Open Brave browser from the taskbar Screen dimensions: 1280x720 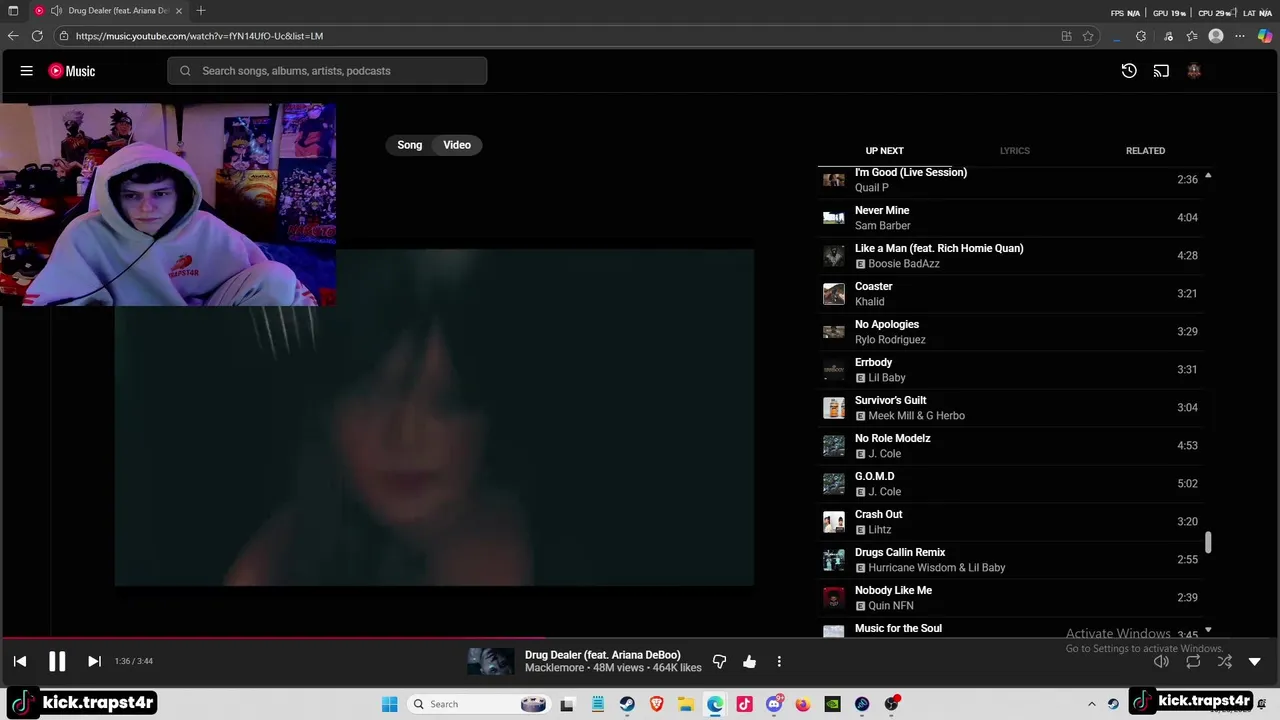click(656, 704)
